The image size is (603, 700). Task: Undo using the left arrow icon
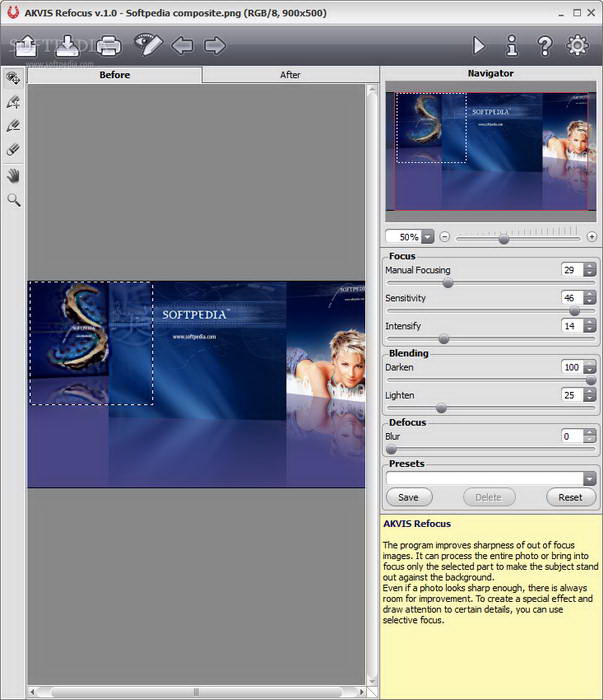point(182,46)
